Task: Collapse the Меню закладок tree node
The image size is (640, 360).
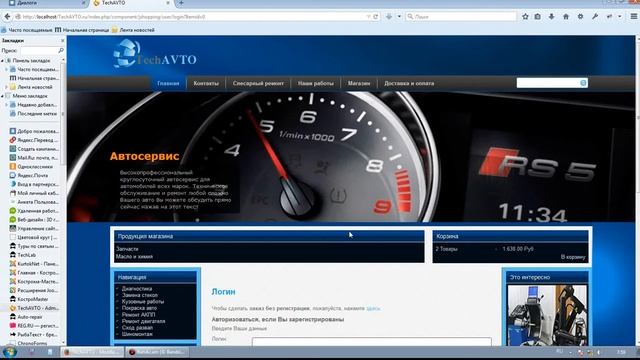Action: (x=2, y=96)
